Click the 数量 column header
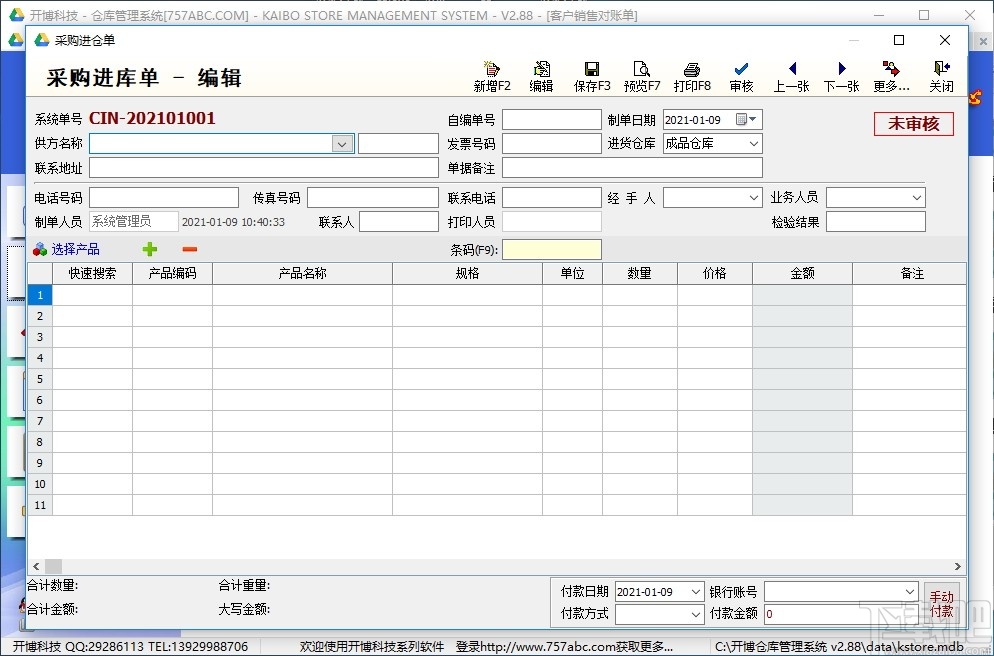 click(x=640, y=273)
